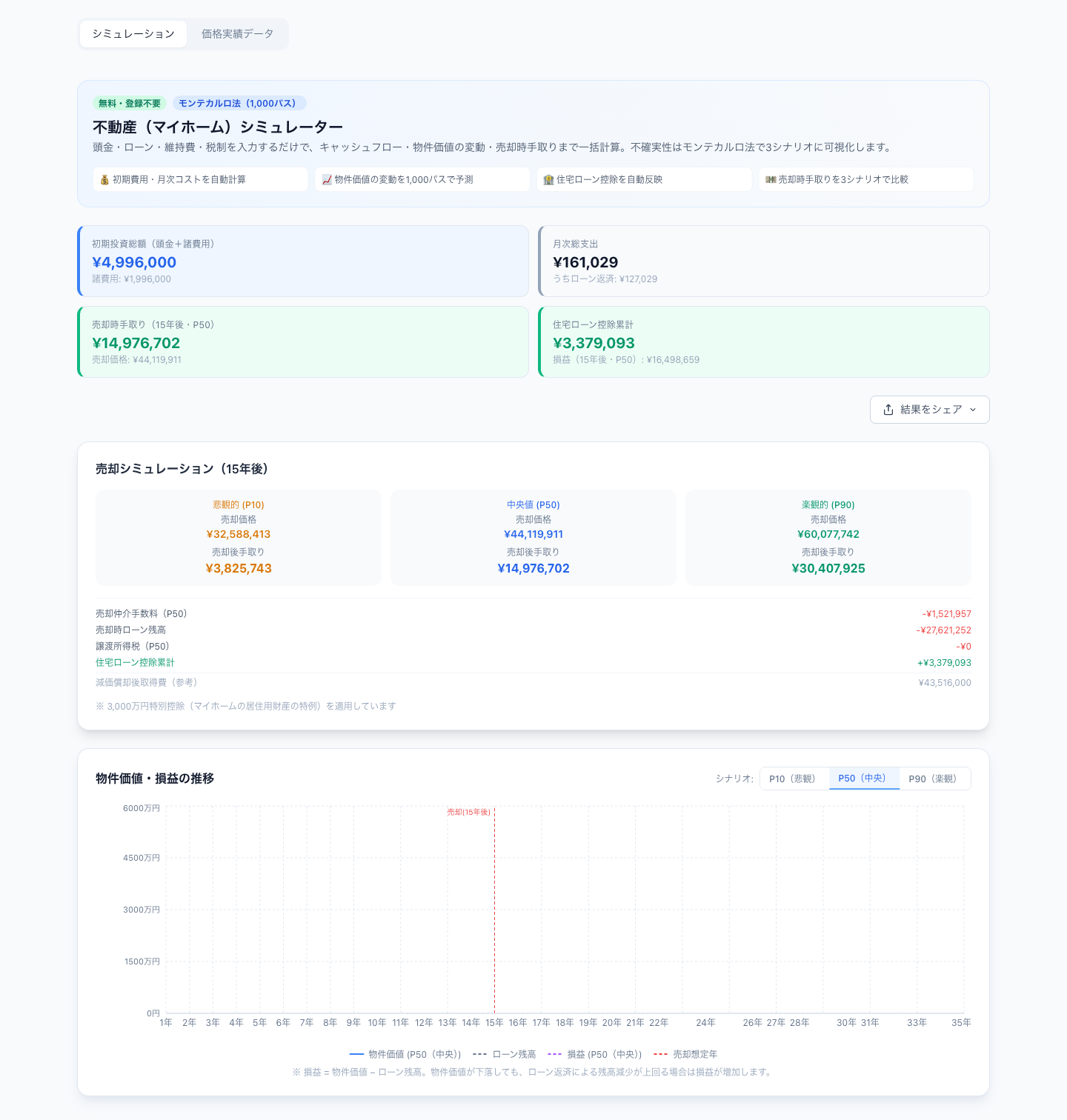
Task: Open the シミュレーション tab
Action: click(x=133, y=34)
